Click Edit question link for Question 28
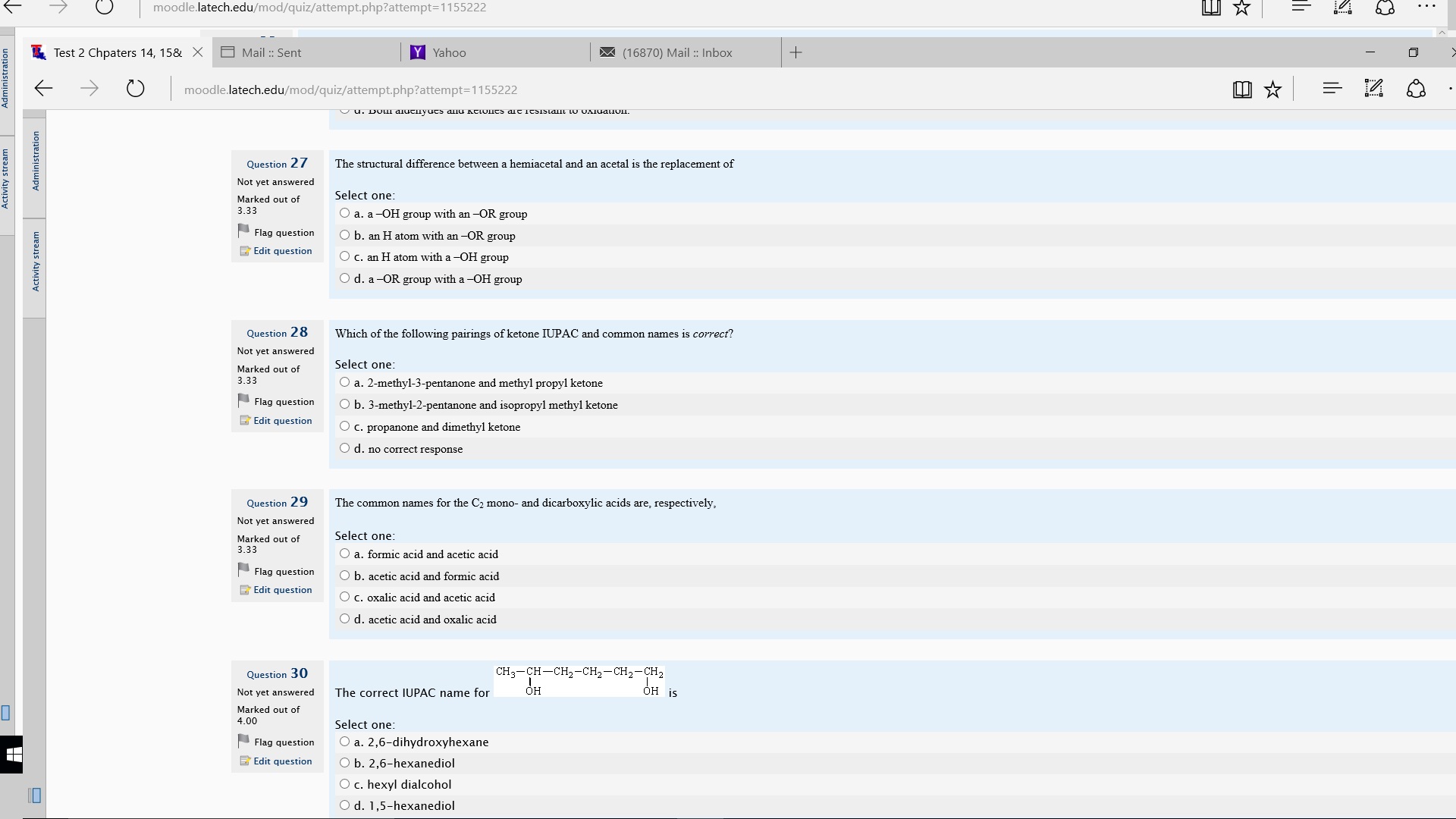This screenshot has height=819, width=1456. tap(283, 421)
